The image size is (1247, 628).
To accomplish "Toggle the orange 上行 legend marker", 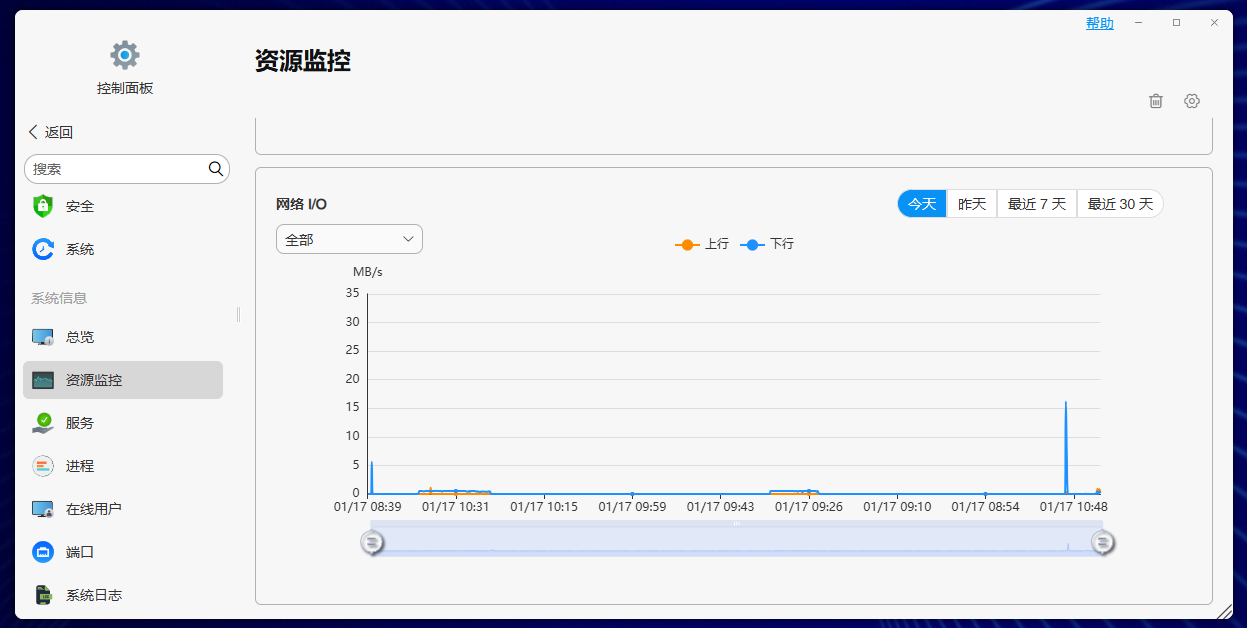I will pyautogui.click(x=687, y=244).
